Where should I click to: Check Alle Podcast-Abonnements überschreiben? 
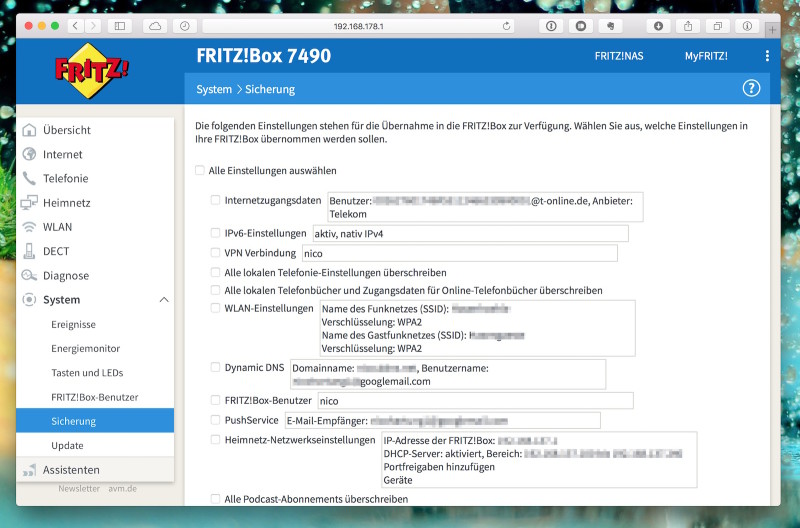tap(216, 498)
